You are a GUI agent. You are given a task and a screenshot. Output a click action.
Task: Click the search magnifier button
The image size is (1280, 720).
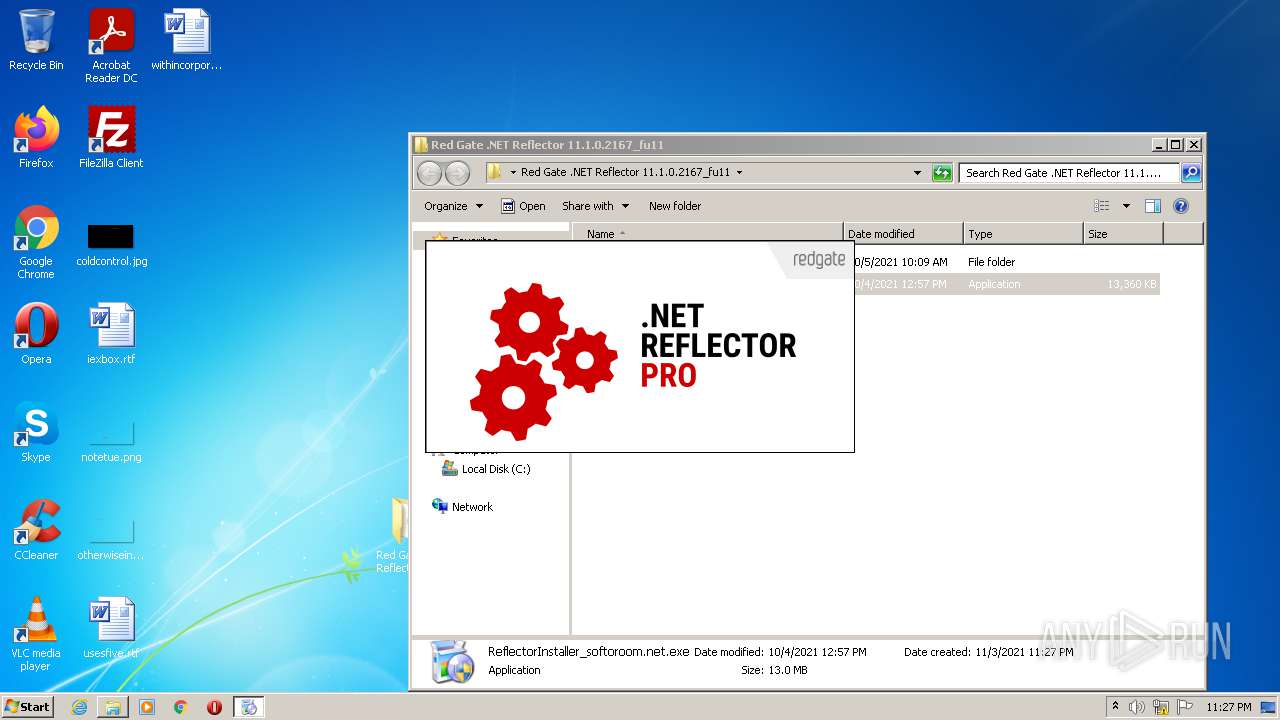1190,173
